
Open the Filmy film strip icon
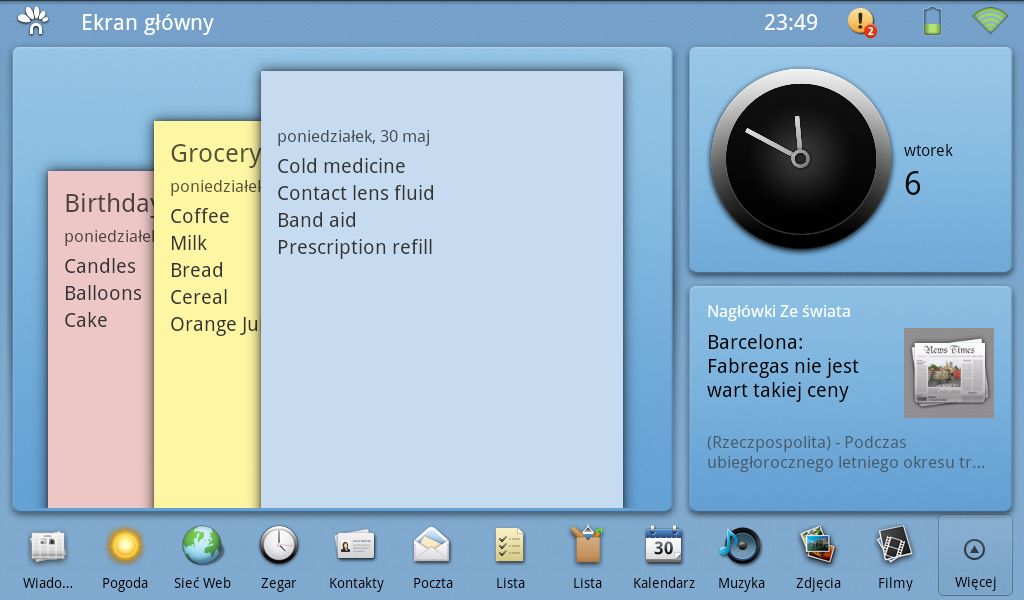895,545
